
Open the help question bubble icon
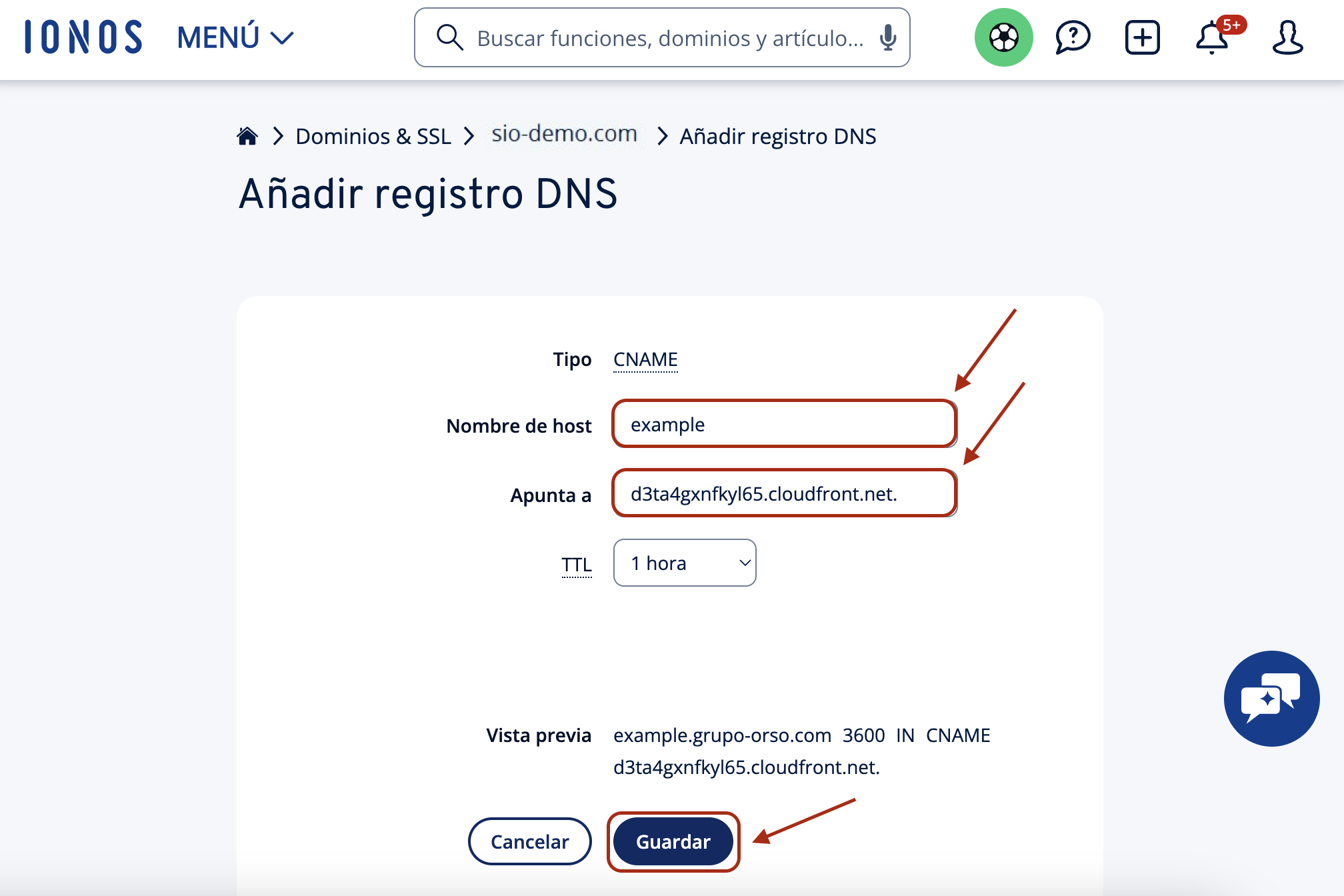(1073, 37)
